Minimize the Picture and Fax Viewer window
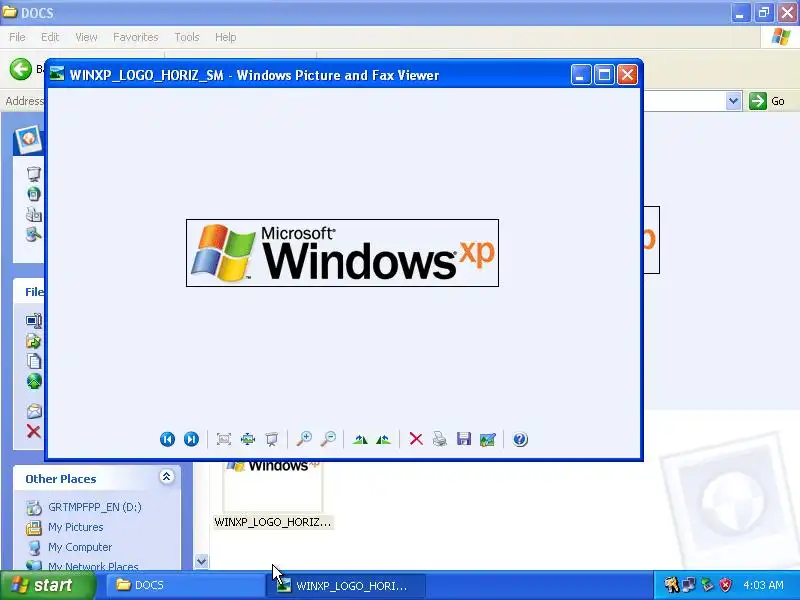Image resolution: width=800 pixels, height=600 pixels. [581, 75]
